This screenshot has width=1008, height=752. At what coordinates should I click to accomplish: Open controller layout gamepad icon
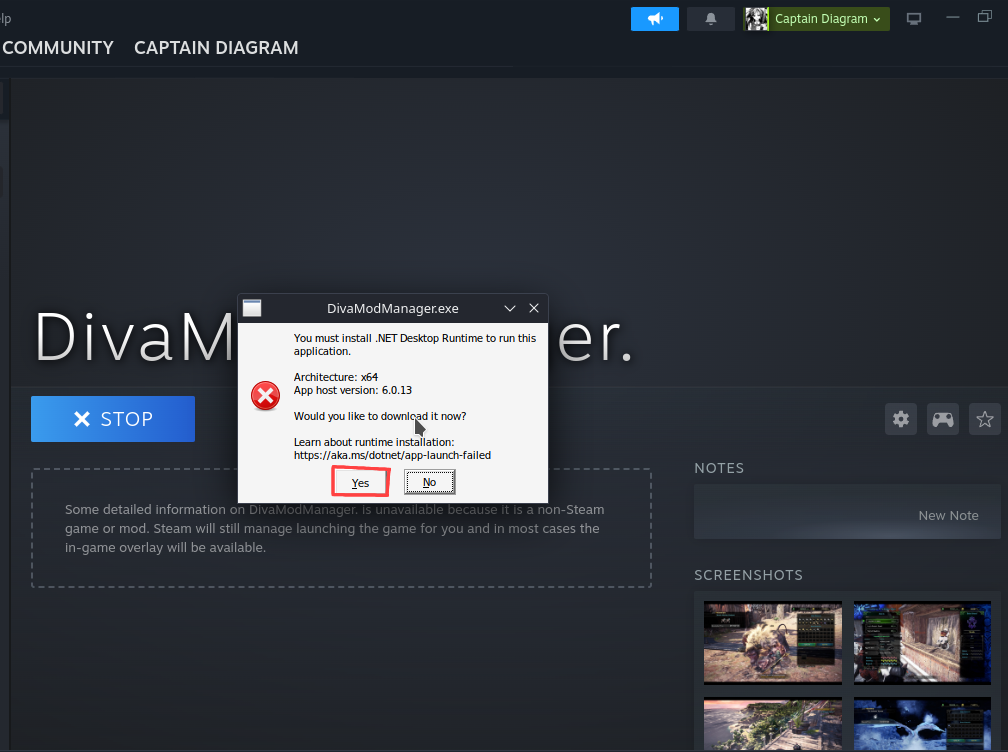(x=942, y=419)
